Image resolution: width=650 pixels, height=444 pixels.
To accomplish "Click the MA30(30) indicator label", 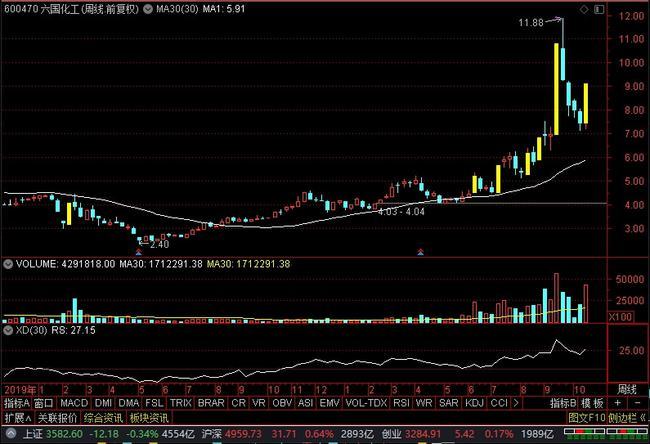I will (177, 9).
